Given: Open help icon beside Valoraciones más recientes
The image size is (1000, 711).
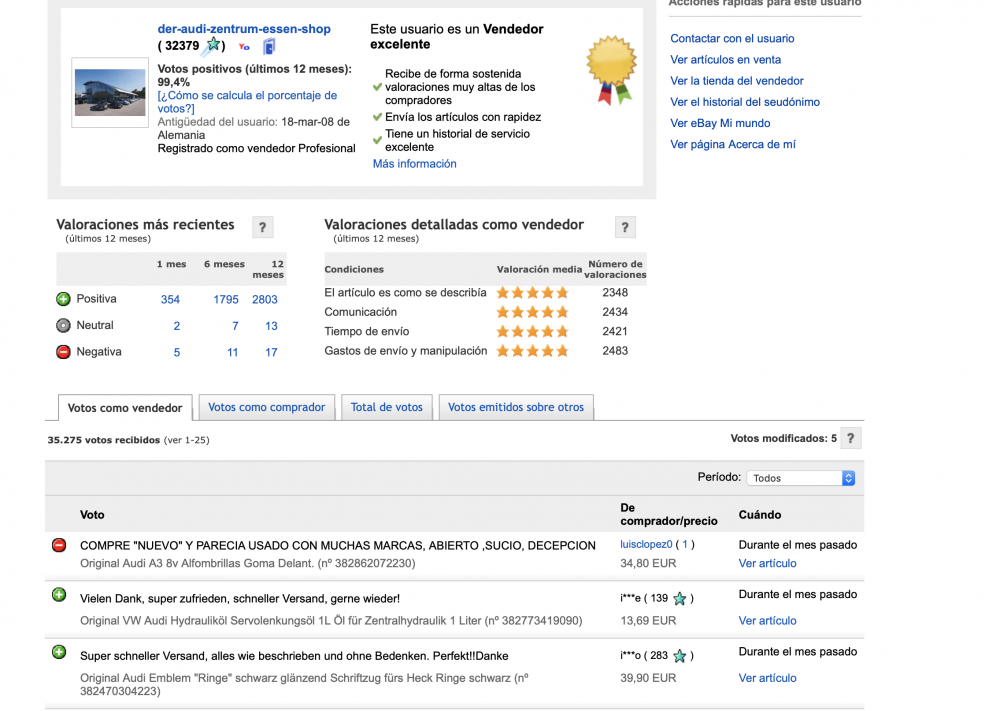Looking at the screenshot, I should pyautogui.click(x=262, y=227).
